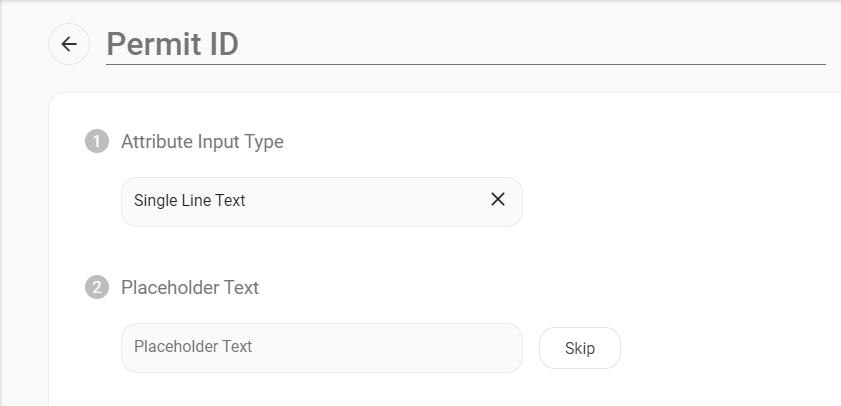The height and width of the screenshot is (406, 841).
Task: Select the circled number one indicator
Action: pyautogui.click(x=96, y=142)
